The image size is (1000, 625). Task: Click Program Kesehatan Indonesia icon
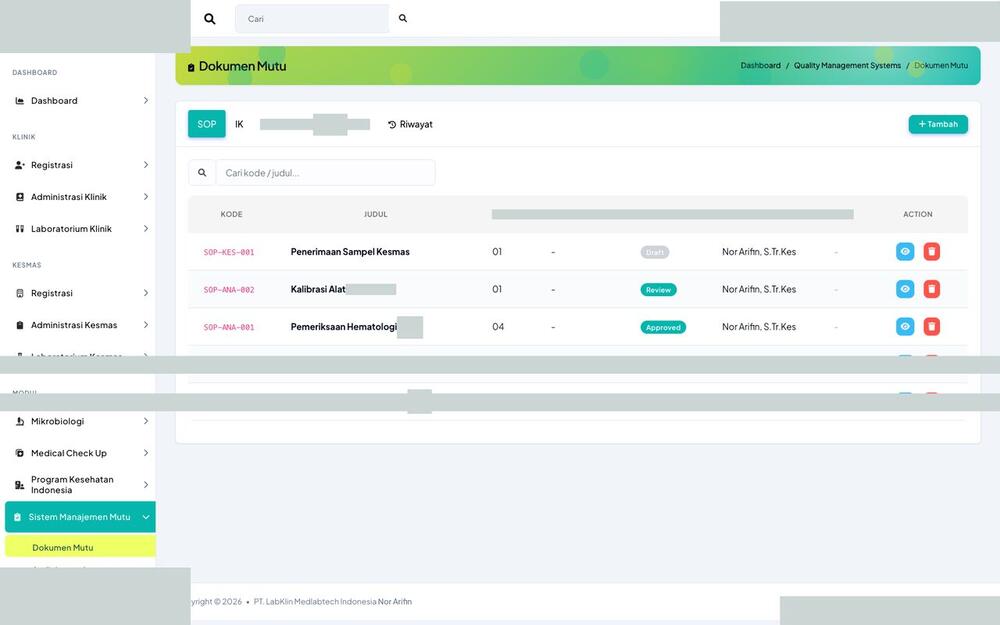[20, 485]
